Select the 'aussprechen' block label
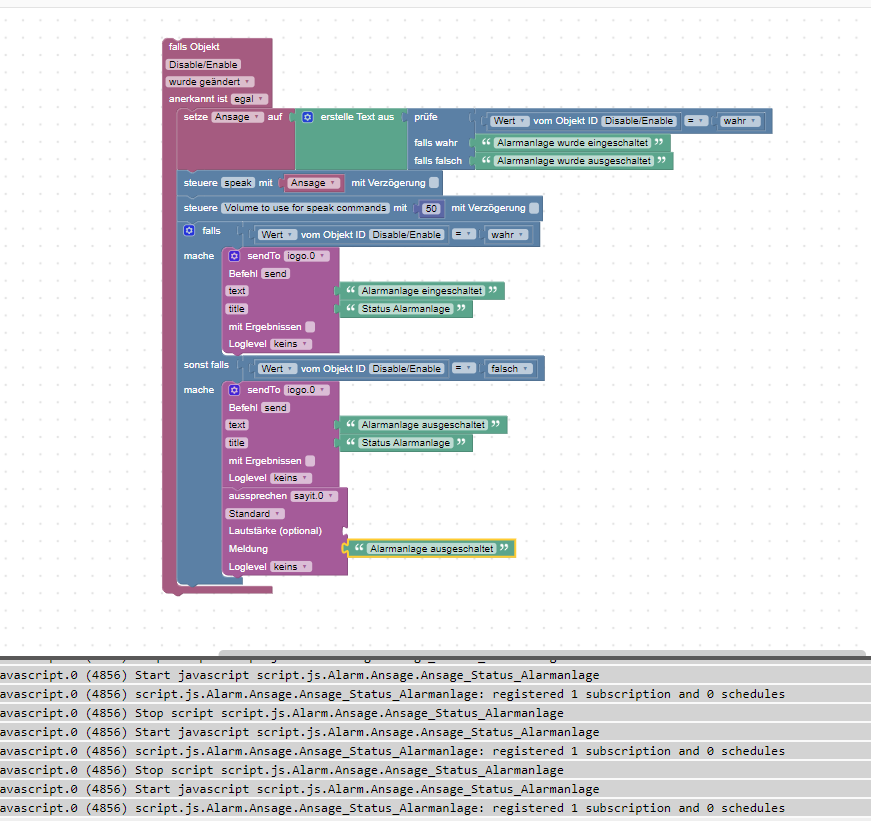871x821 pixels. [x=258, y=496]
